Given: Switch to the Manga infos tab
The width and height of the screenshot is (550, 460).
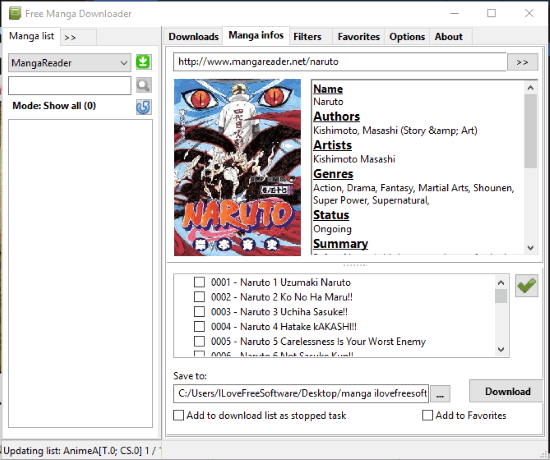Looking at the screenshot, I should click(x=256, y=35).
